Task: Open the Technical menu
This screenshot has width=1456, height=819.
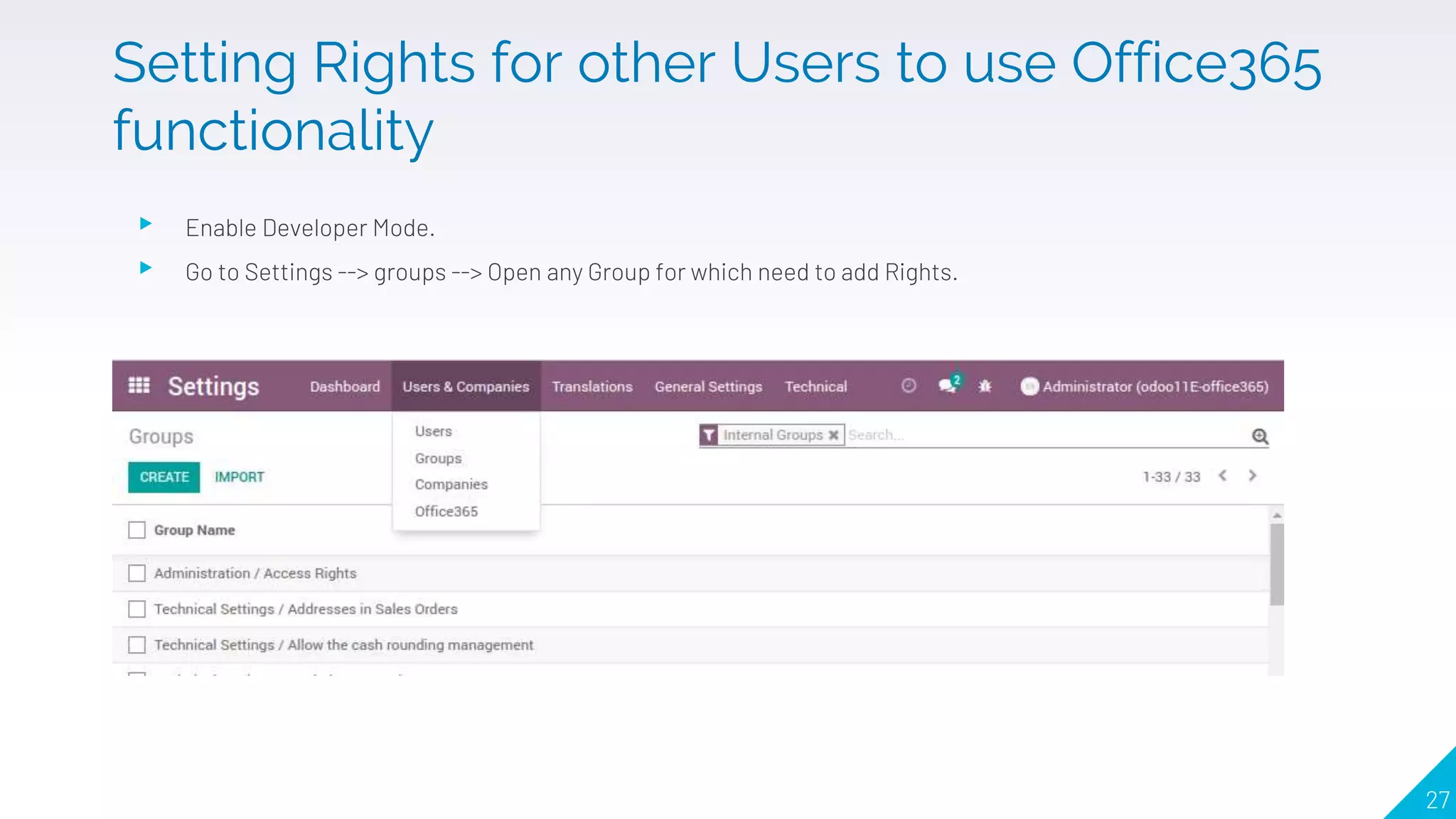Action: [x=815, y=387]
